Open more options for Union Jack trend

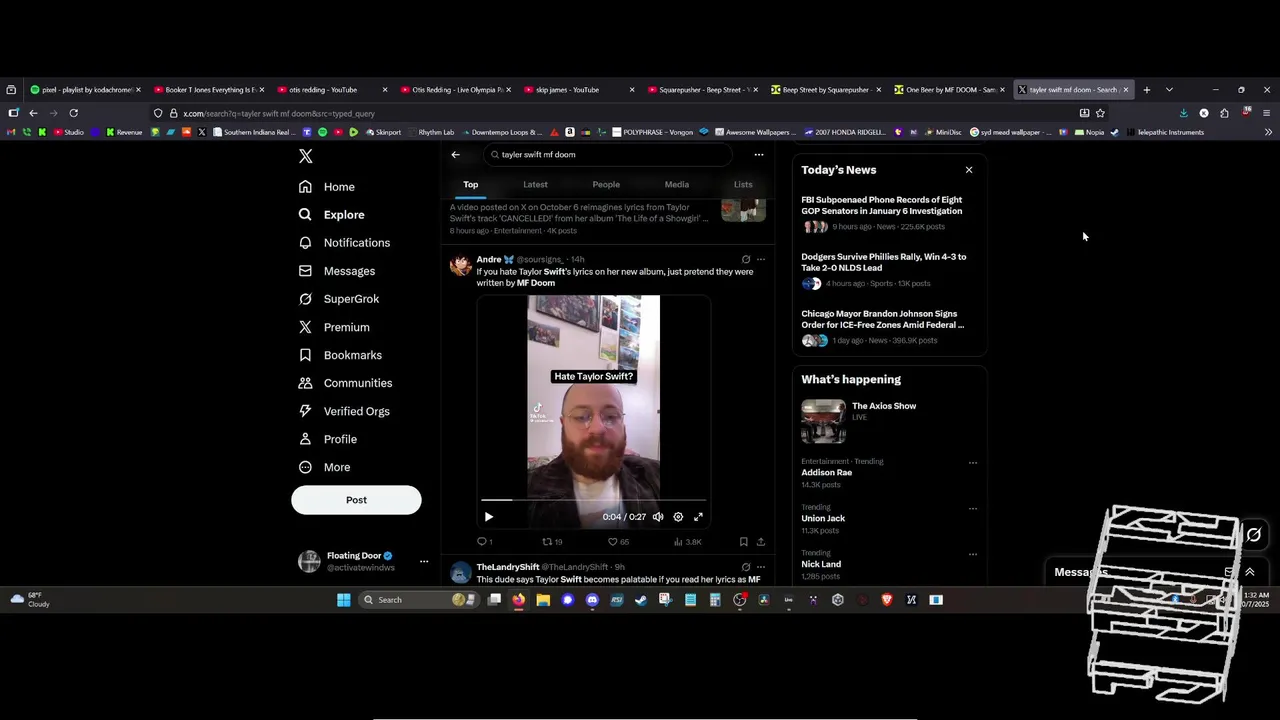tap(973, 509)
